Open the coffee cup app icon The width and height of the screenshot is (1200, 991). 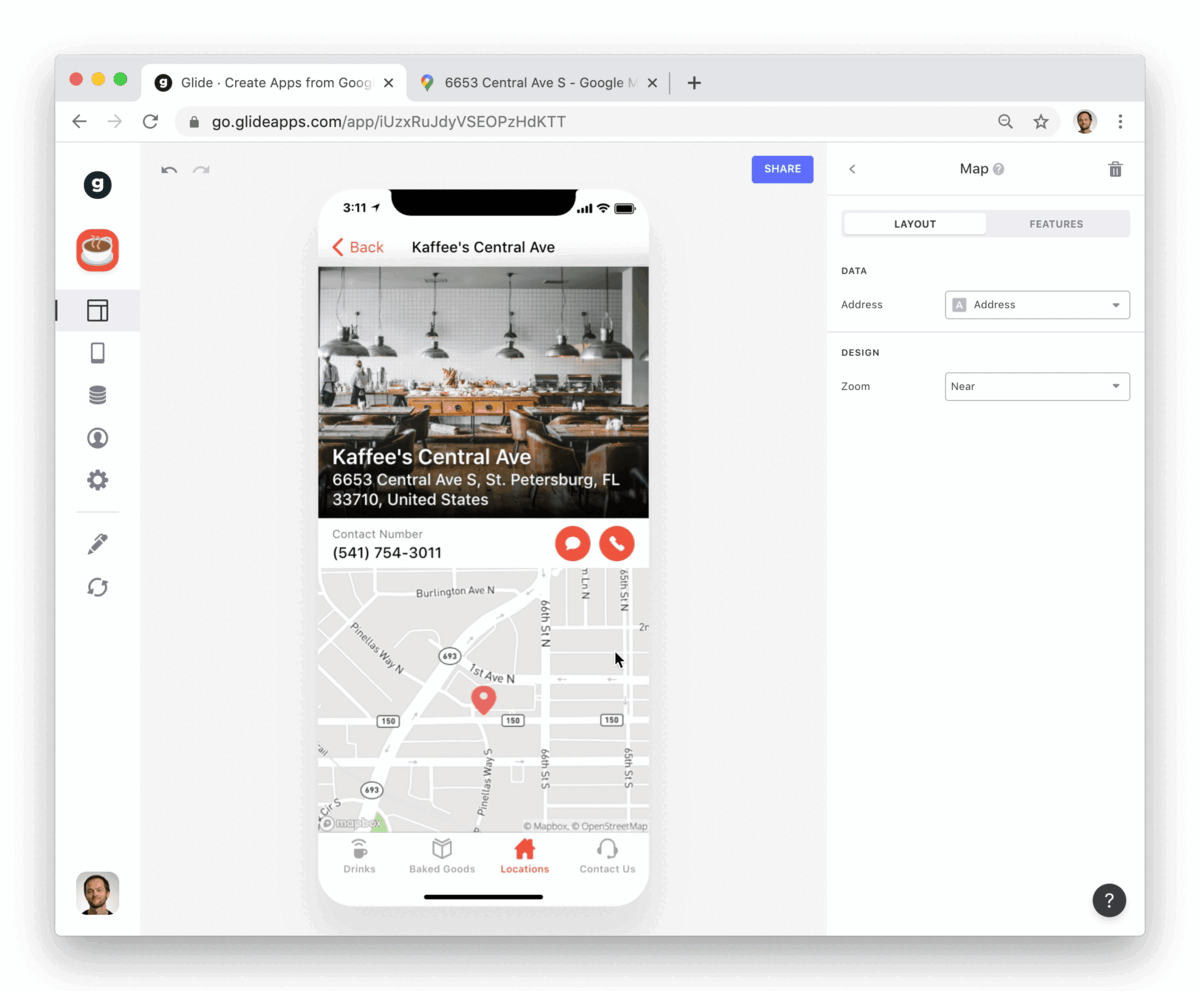(x=97, y=250)
